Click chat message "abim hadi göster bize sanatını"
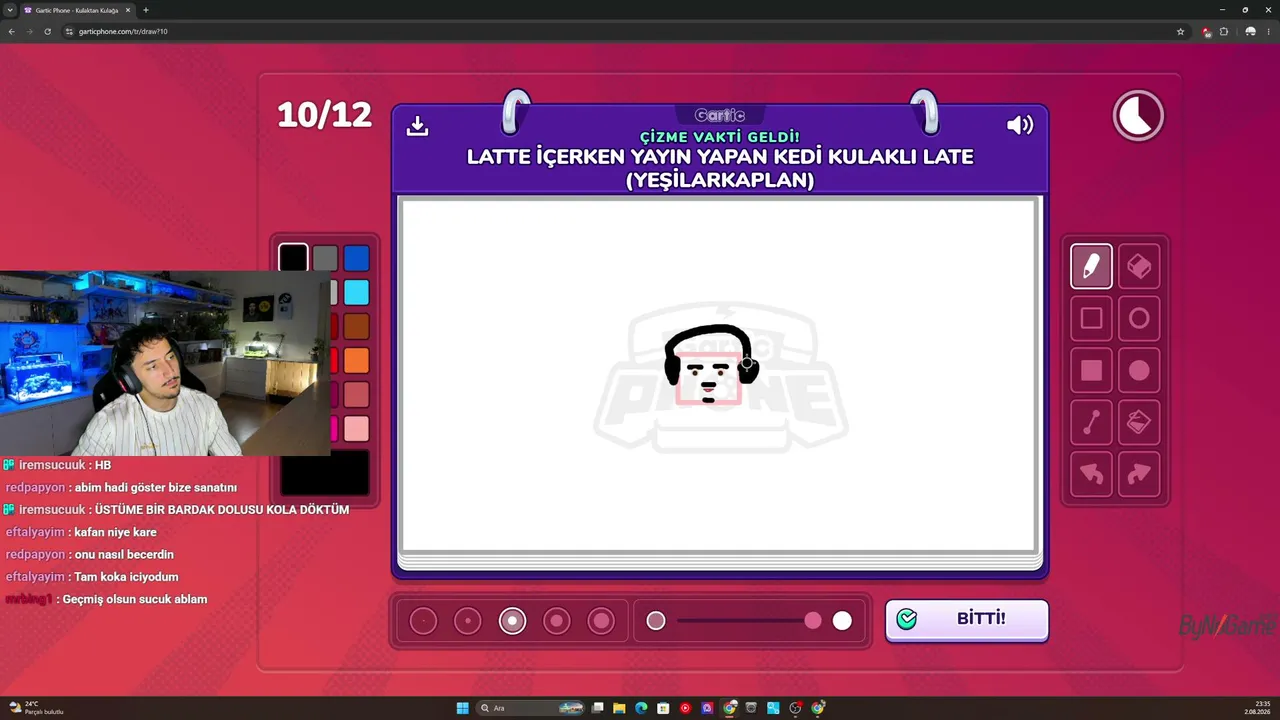The image size is (1280, 720). (155, 488)
